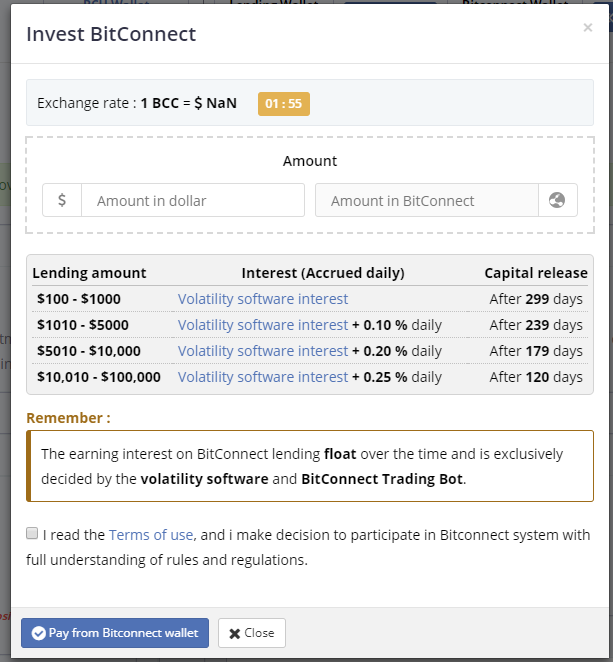Click the Close button at bottom

252,633
